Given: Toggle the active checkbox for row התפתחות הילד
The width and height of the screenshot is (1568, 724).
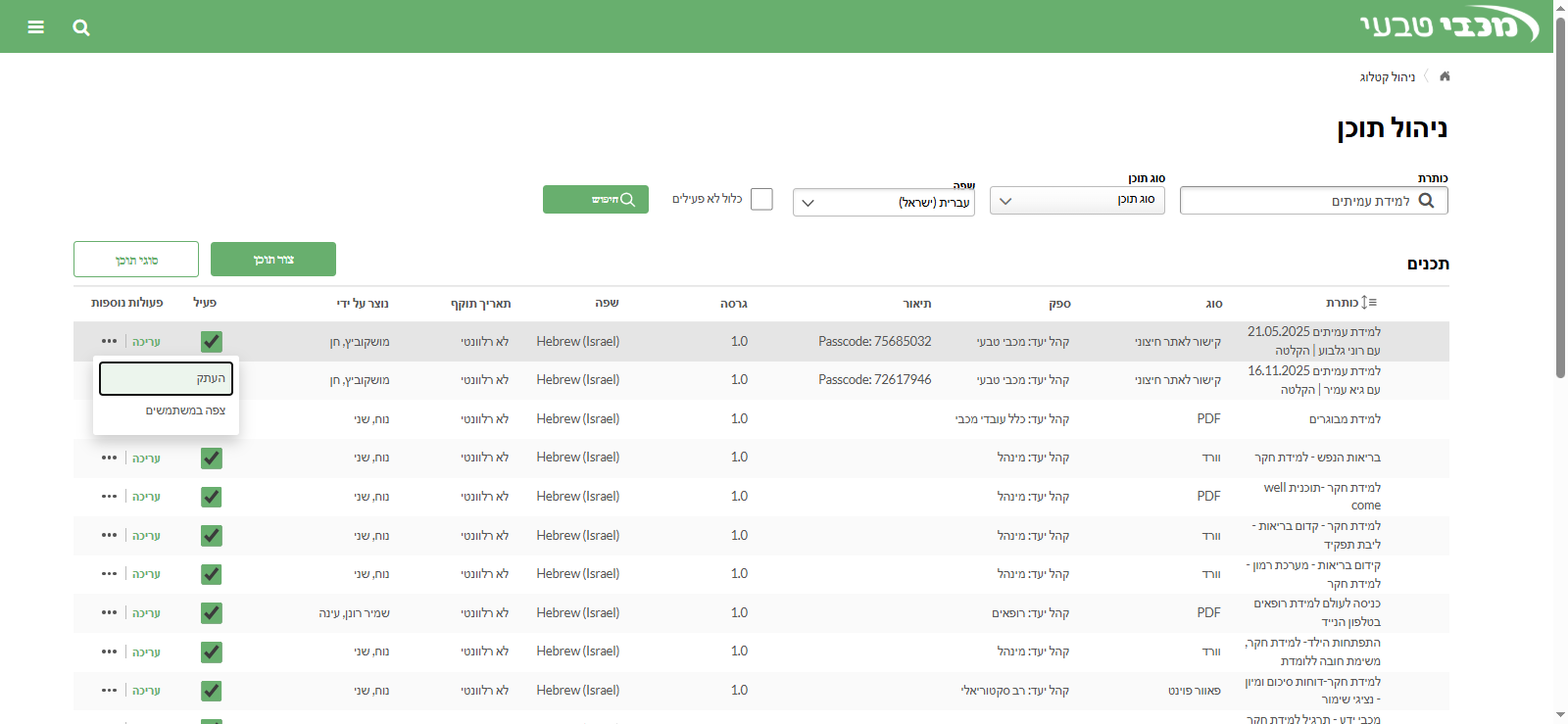Looking at the screenshot, I should tap(212, 652).
